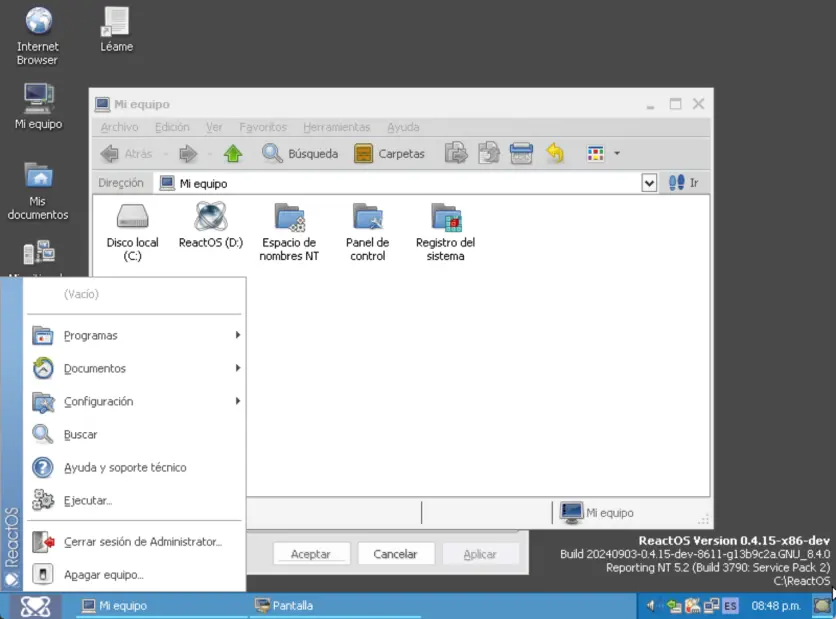Open the Léame desktop shortcut

point(116,30)
